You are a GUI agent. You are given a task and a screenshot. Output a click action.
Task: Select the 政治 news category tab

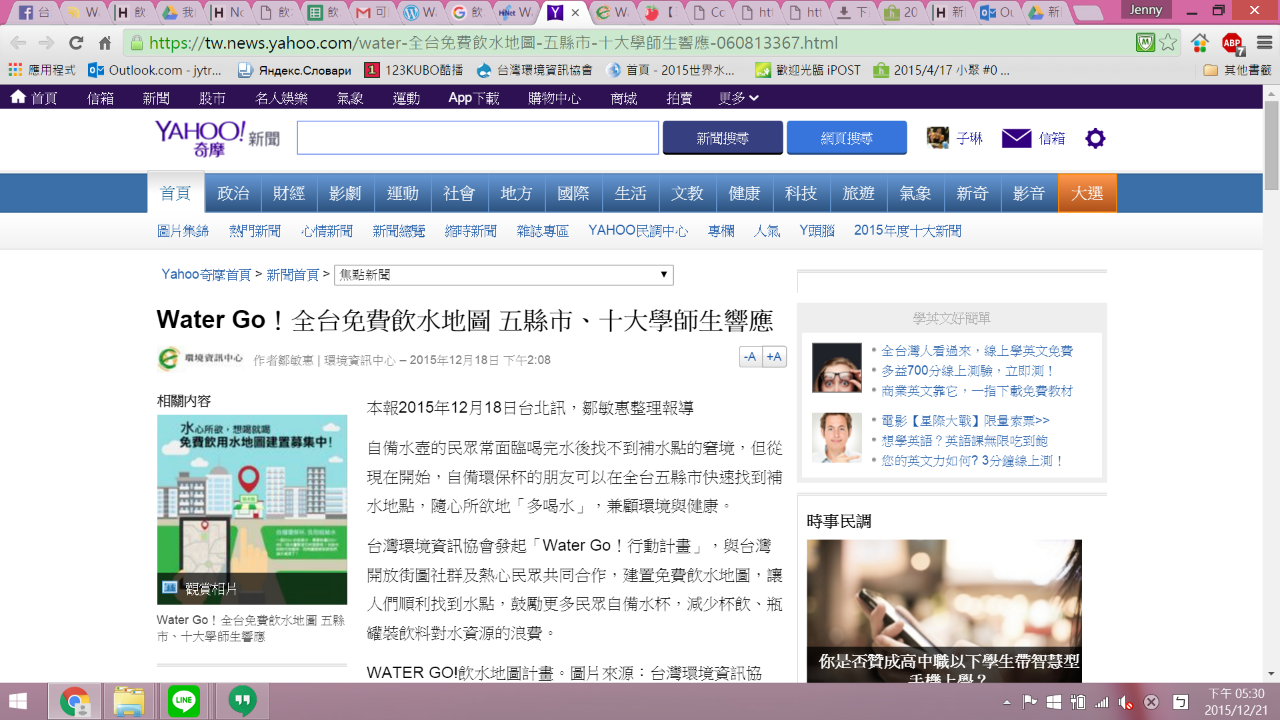pos(233,194)
